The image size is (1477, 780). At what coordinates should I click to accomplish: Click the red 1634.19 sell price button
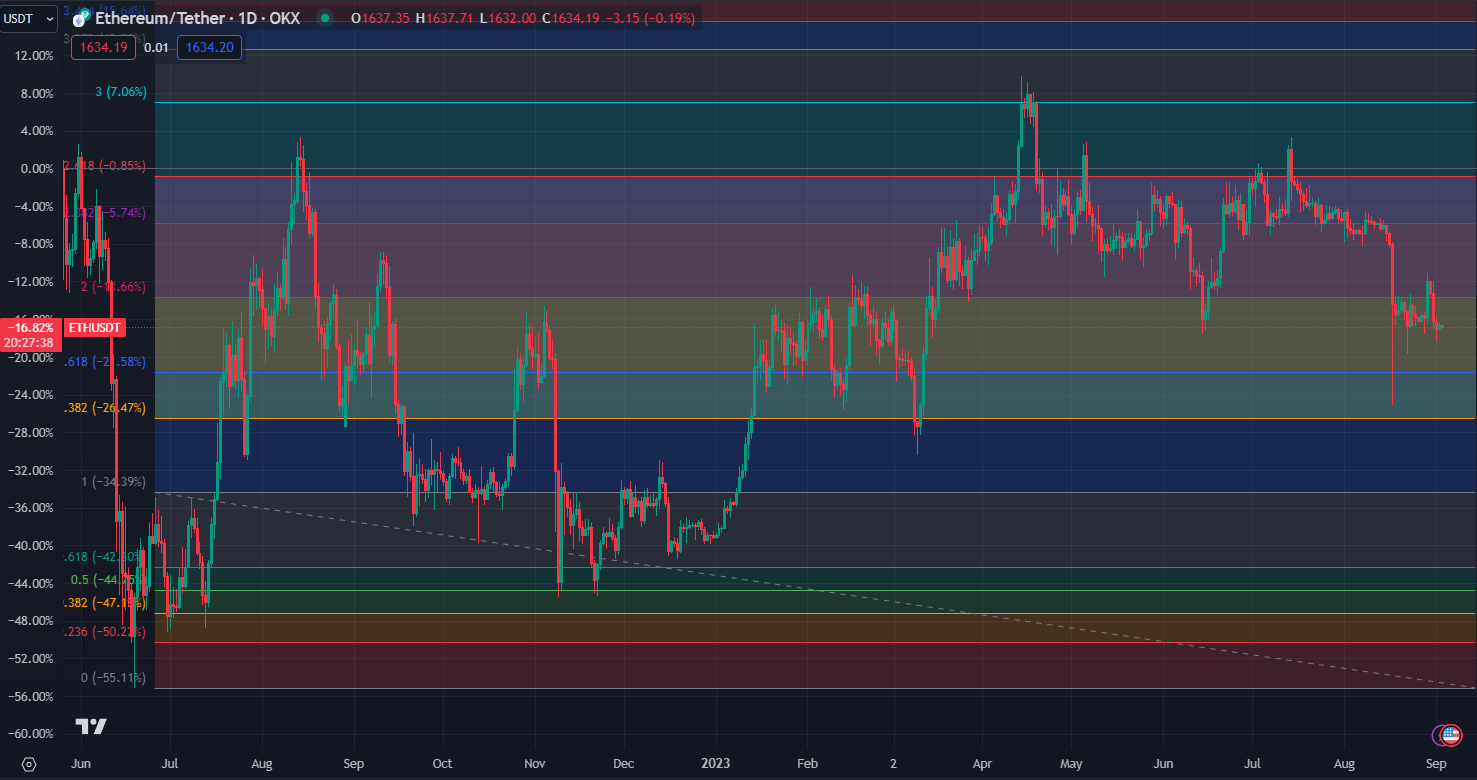click(105, 47)
